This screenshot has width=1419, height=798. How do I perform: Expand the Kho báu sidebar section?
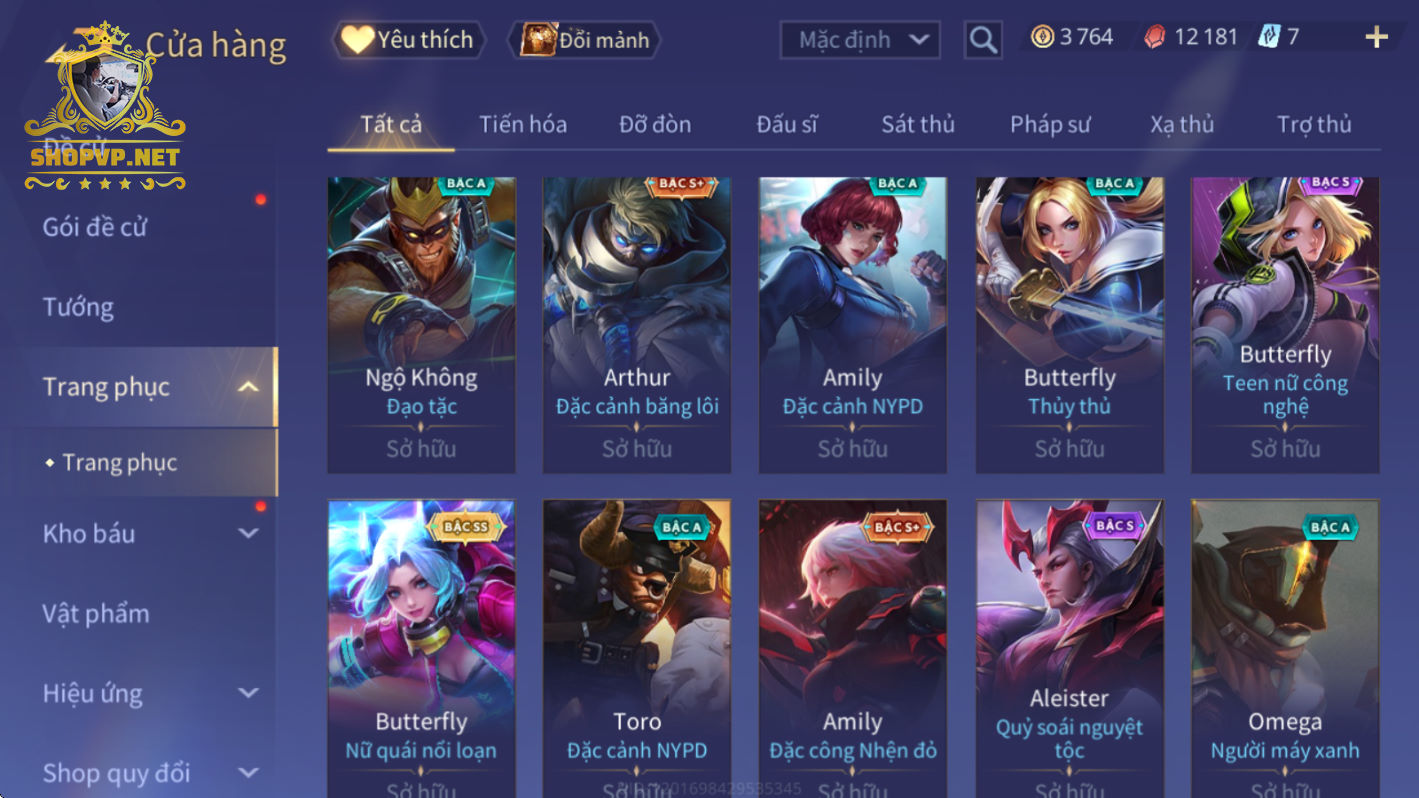pyautogui.click(x=249, y=533)
